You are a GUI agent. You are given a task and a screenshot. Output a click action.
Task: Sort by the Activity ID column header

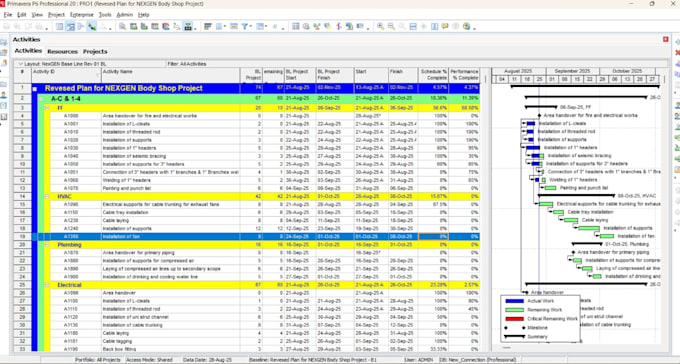pos(66,75)
